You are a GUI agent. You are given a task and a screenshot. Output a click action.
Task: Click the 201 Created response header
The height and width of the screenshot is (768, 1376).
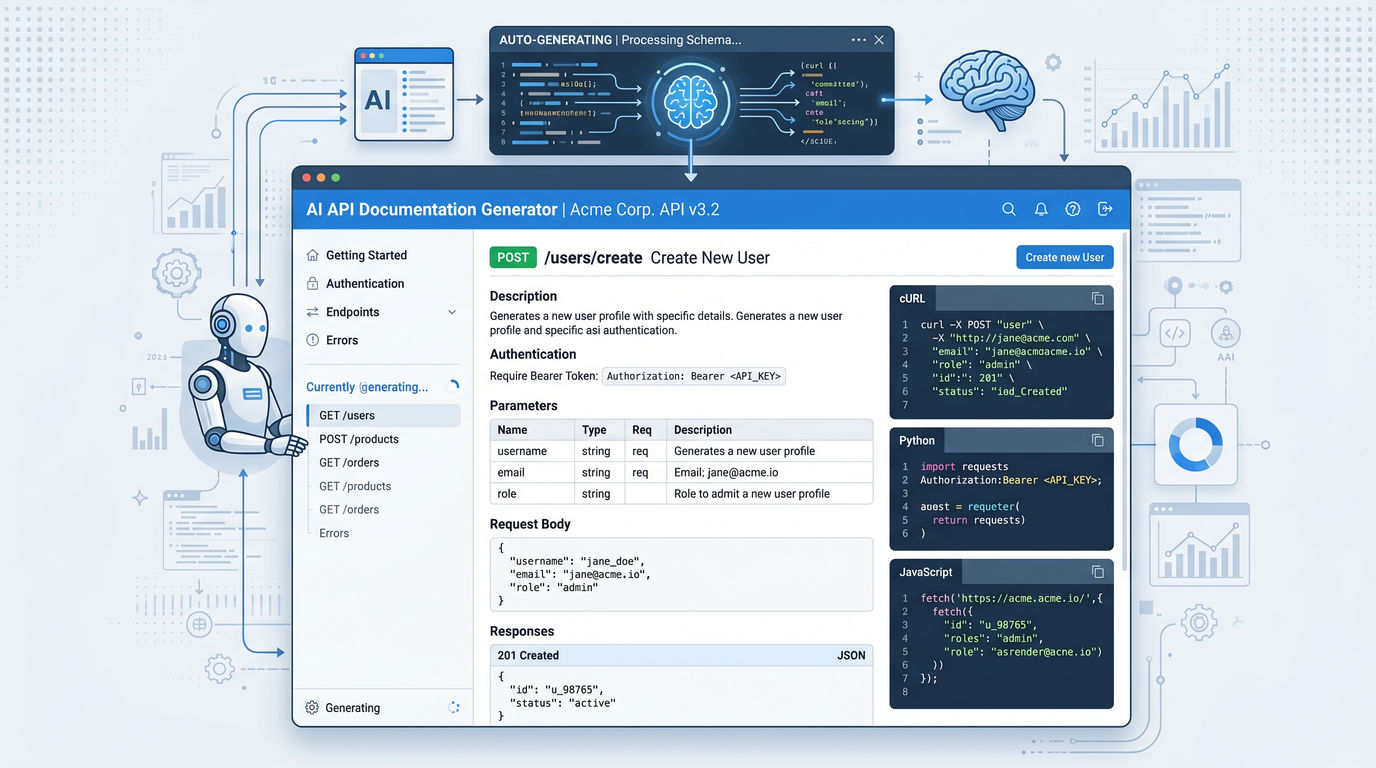681,655
